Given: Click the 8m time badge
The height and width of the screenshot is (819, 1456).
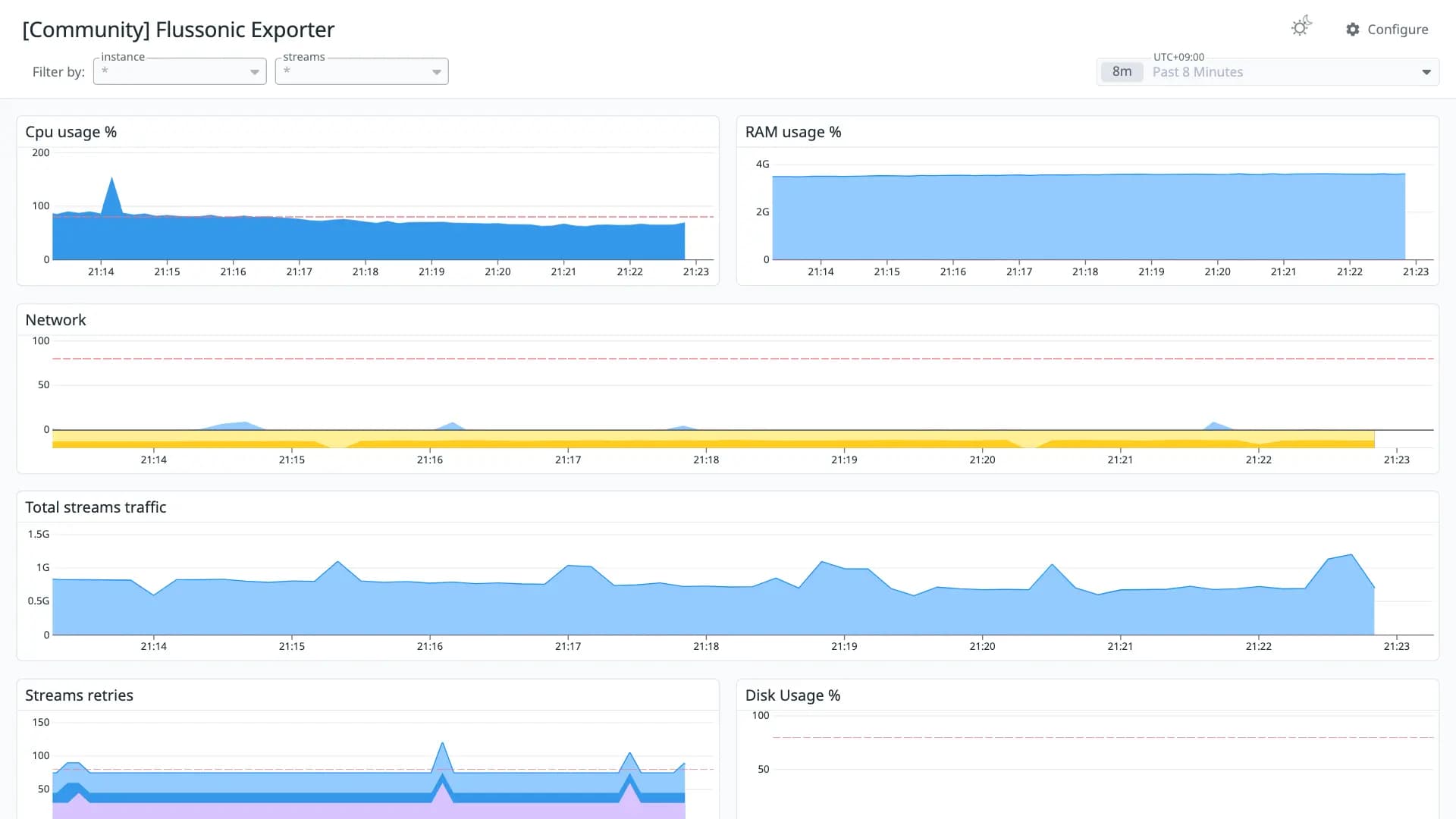Looking at the screenshot, I should [x=1122, y=72].
